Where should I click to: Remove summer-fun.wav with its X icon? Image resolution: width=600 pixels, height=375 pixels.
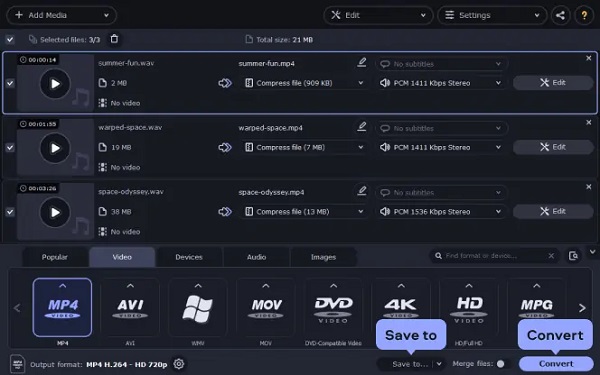point(589,58)
